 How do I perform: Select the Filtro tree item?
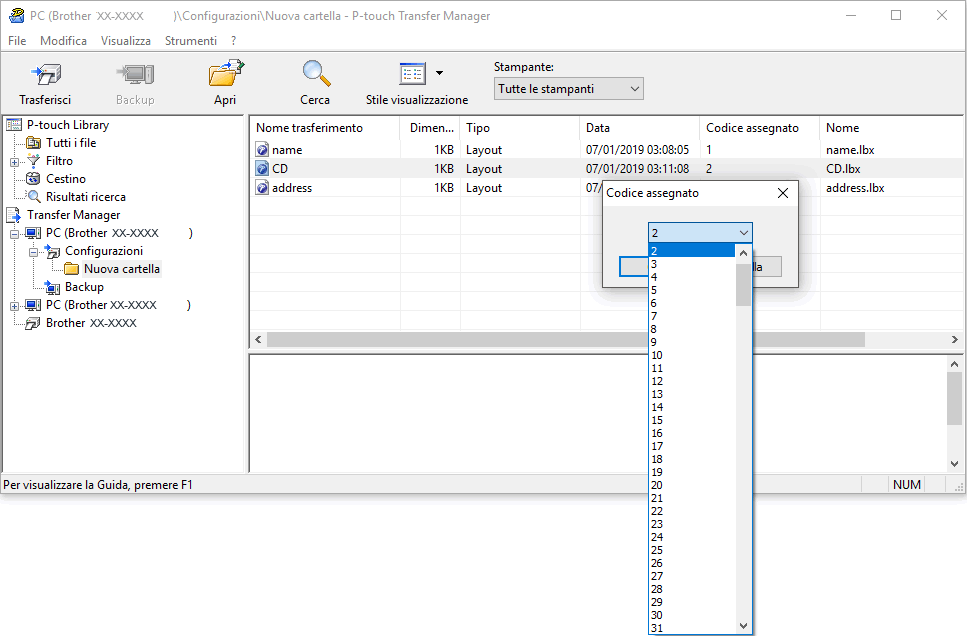59,160
